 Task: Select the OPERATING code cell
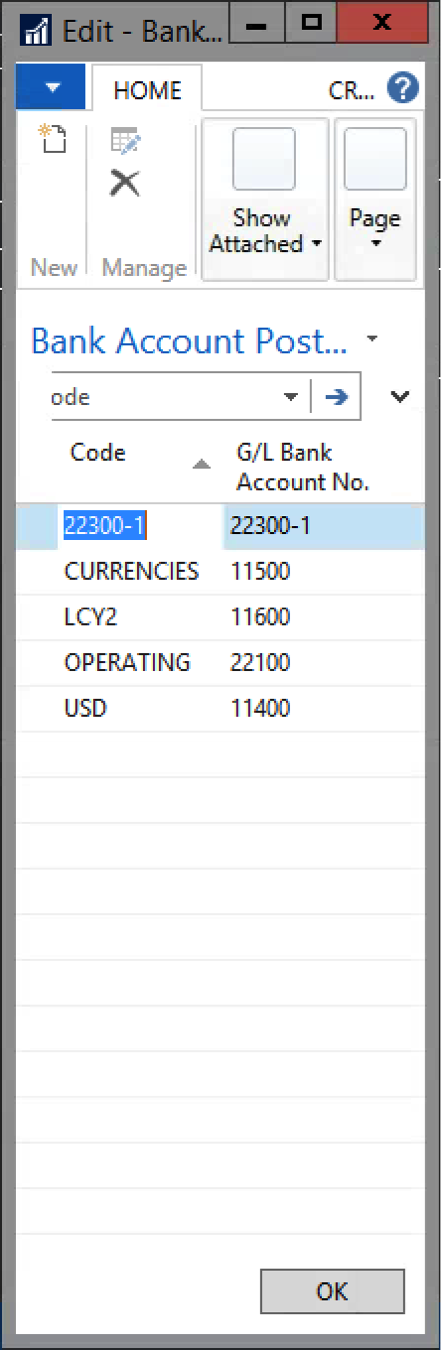point(127,662)
